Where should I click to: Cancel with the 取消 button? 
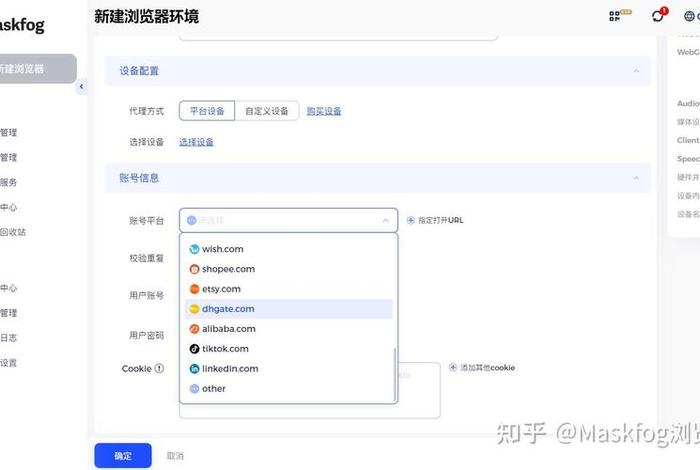[175, 456]
